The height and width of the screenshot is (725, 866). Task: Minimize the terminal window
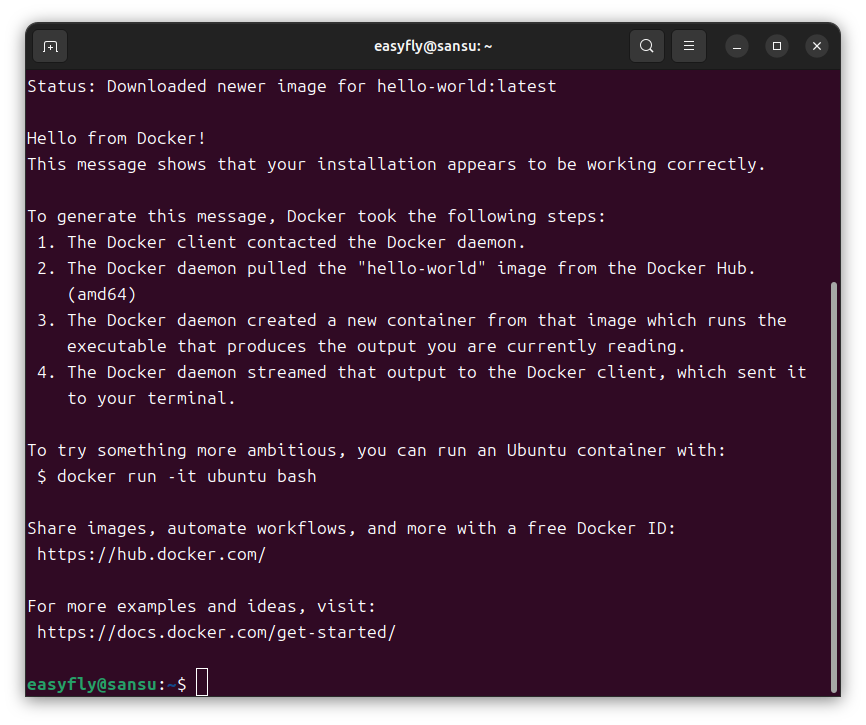coord(737,46)
